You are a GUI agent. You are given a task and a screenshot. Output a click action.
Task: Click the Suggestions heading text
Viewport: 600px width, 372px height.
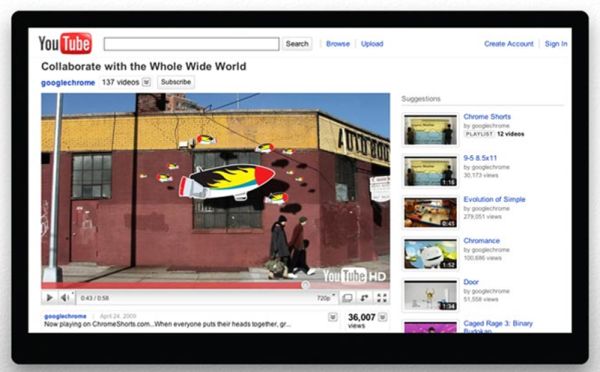coord(421,99)
